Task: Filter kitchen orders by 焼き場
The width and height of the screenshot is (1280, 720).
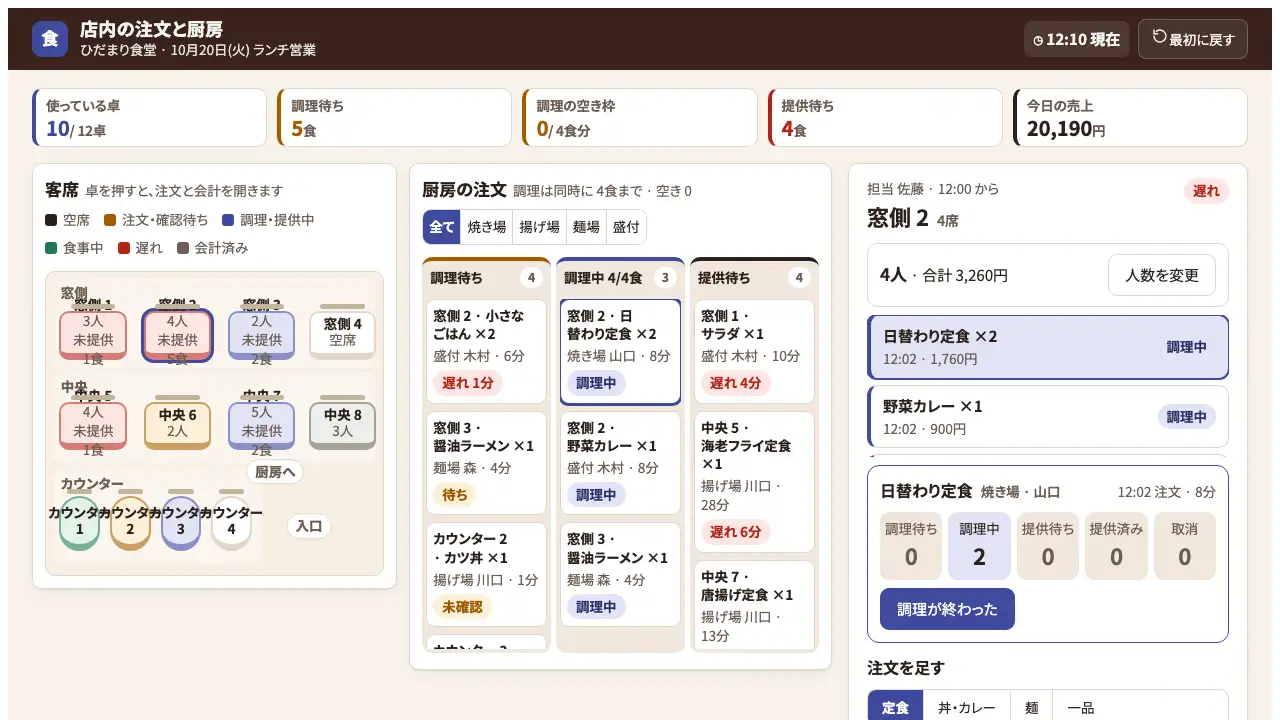Action: coord(486,227)
